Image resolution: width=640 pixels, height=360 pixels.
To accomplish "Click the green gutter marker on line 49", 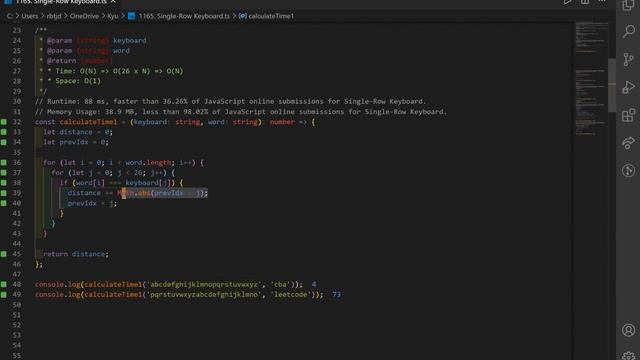I will (4, 294).
